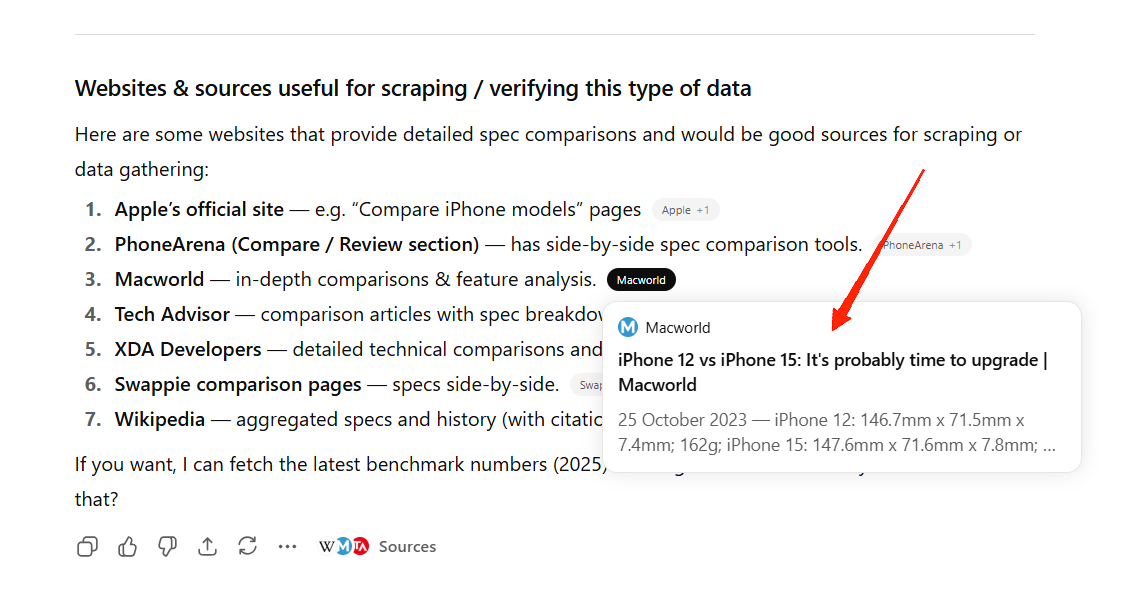Open the more options ellipsis menu
The width and height of the screenshot is (1132, 616).
coord(287,546)
